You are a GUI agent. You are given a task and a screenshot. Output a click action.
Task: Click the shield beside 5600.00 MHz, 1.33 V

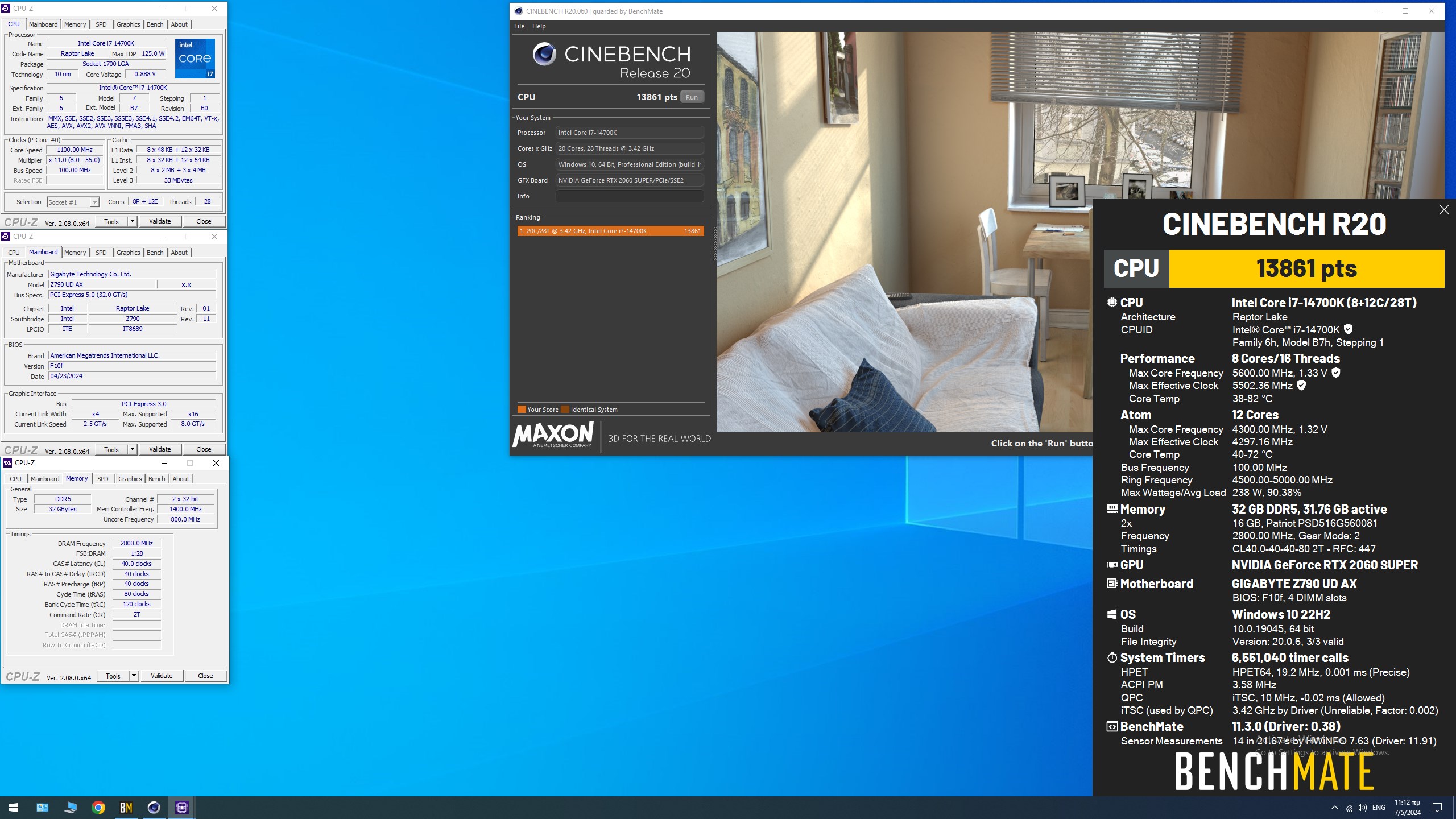click(x=1336, y=373)
